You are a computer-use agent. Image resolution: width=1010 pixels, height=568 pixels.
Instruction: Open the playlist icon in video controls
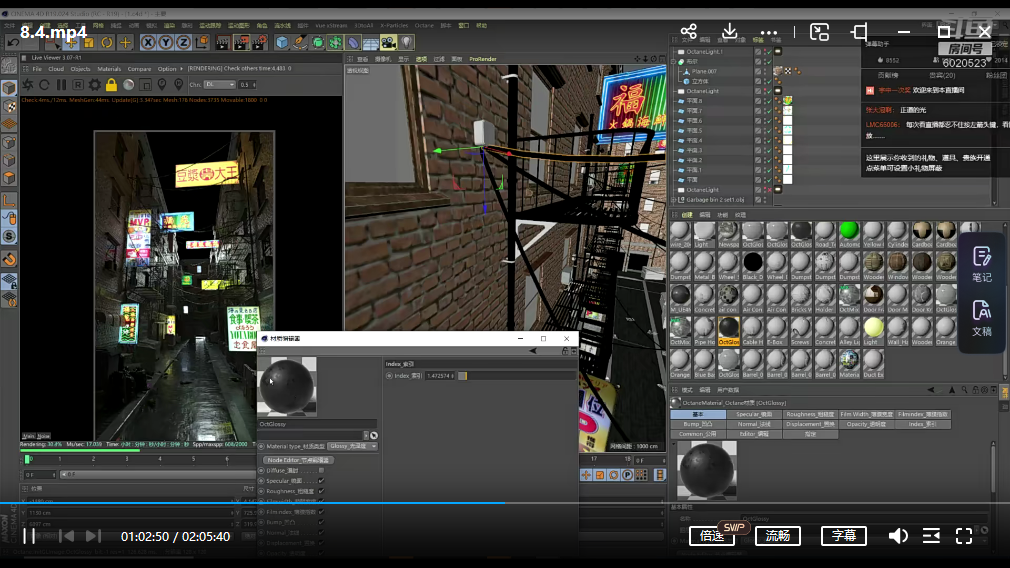tap(931, 536)
